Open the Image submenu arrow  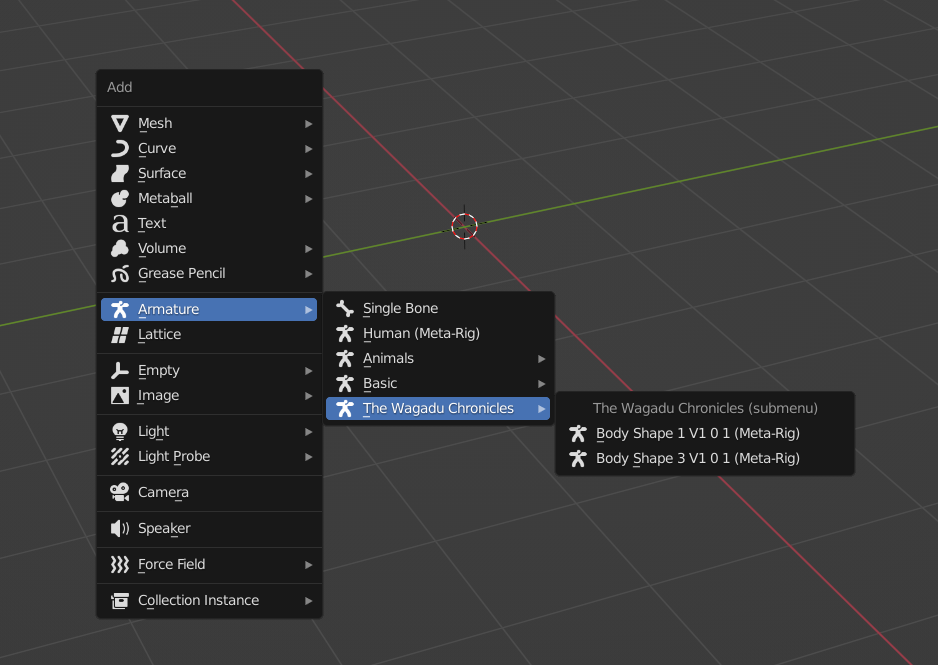(x=309, y=396)
